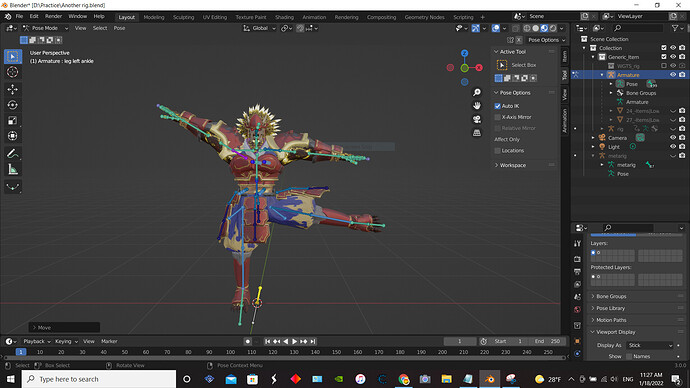Hide Armature with its eye icon

673,75
